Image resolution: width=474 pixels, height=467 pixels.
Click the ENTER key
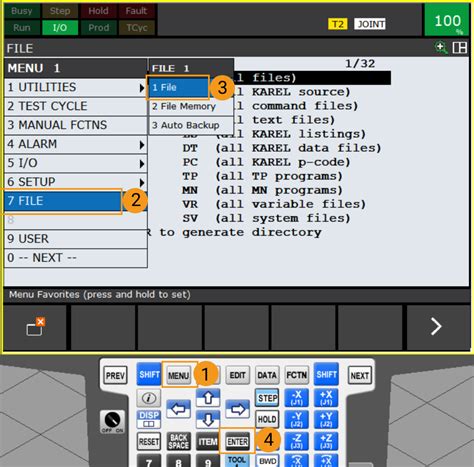tap(237, 442)
